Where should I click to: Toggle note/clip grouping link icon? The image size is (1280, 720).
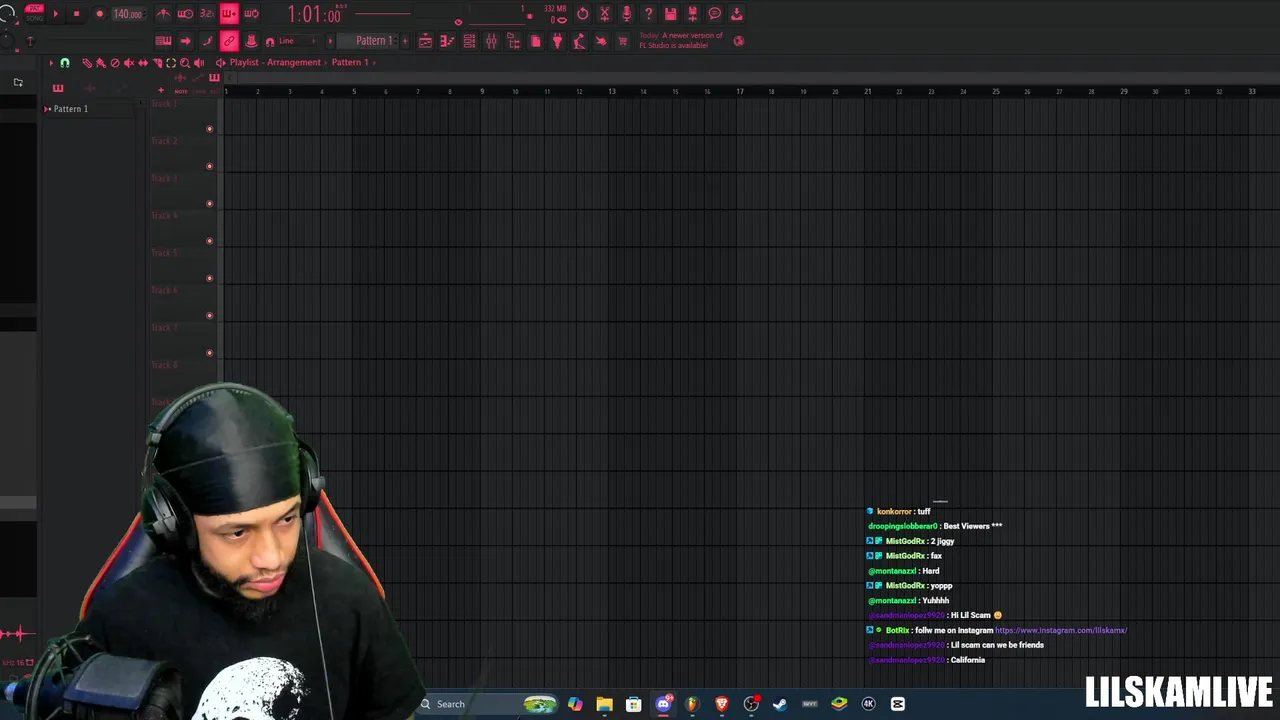pyautogui.click(x=229, y=41)
